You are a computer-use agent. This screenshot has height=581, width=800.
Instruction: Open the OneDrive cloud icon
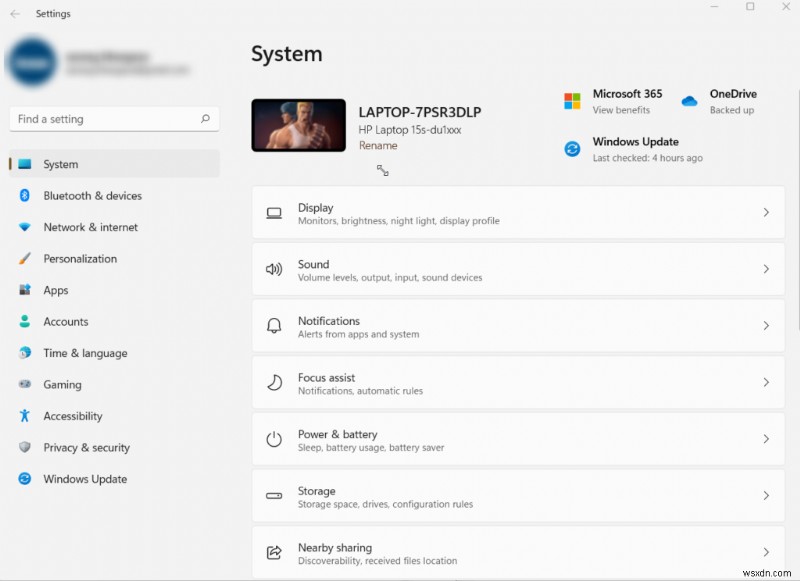point(689,101)
